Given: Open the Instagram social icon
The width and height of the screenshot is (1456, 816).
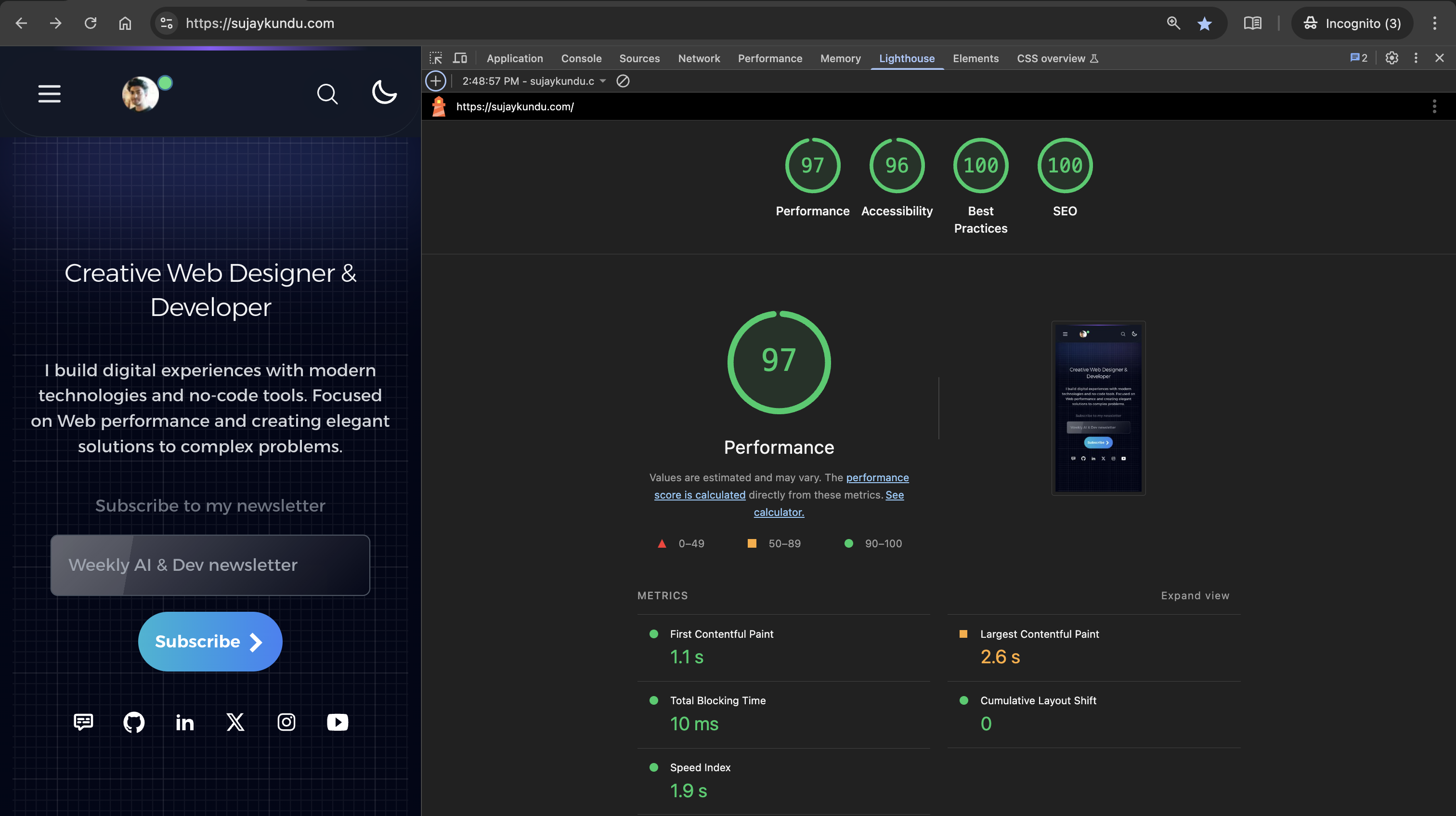Looking at the screenshot, I should pos(286,722).
